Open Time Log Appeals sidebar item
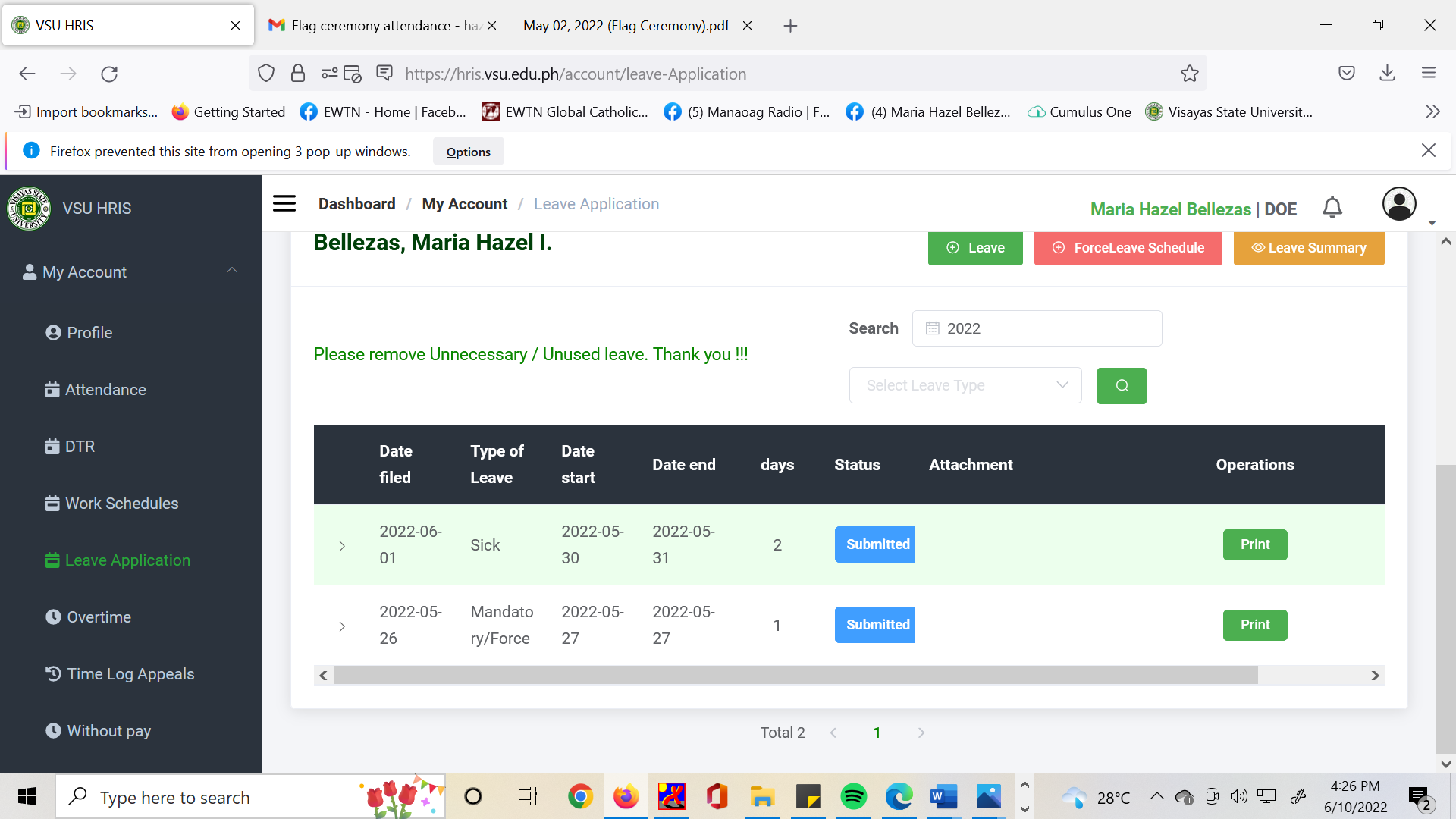This screenshot has width=1456, height=819. tap(130, 674)
